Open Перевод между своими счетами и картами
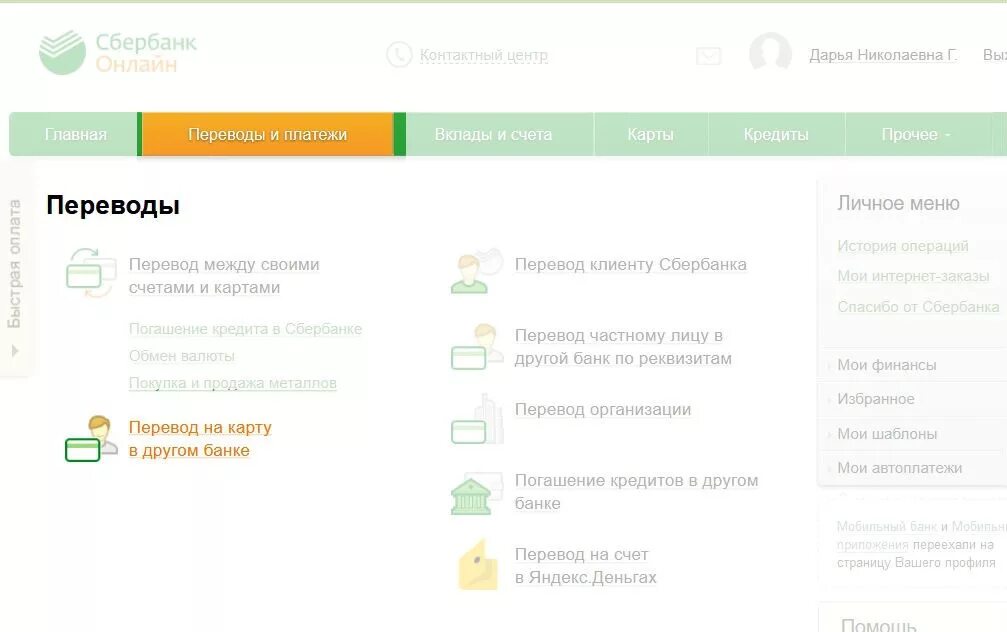Viewport: 1007px width, 632px height. [224, 276]
